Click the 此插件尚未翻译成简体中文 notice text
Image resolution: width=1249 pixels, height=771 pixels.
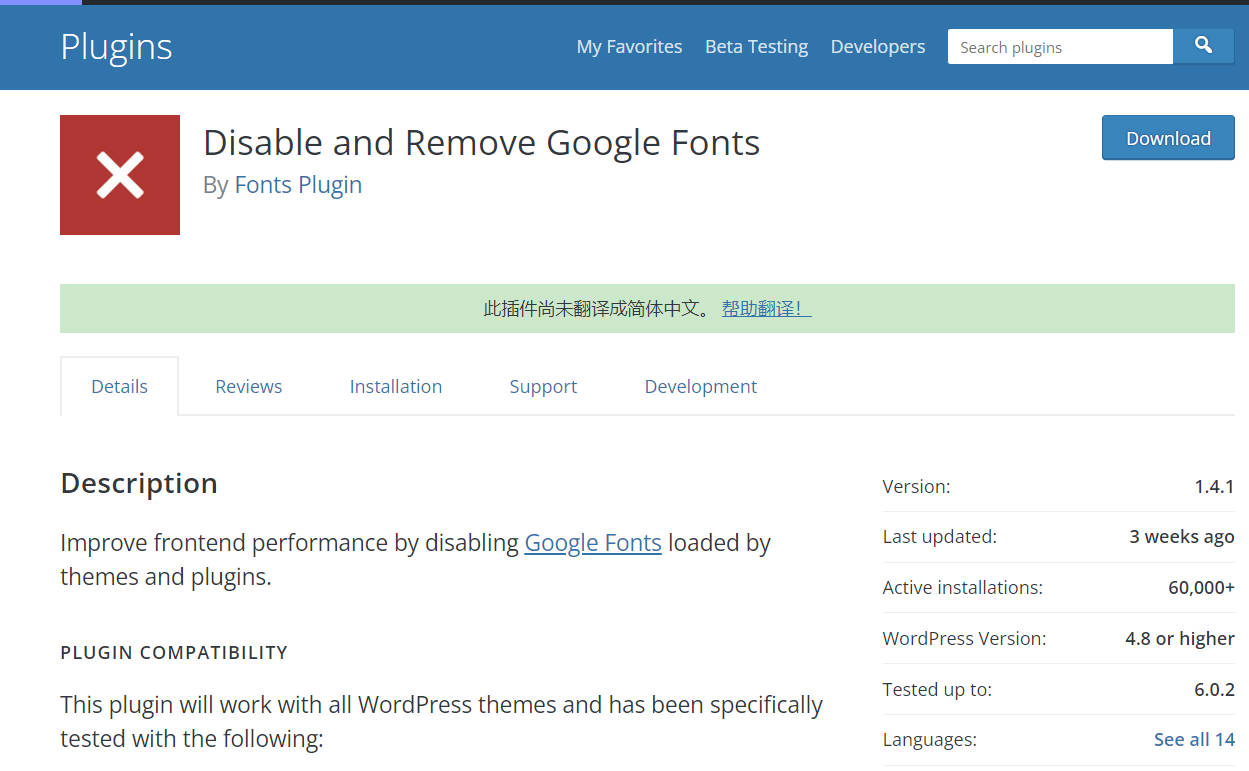[597, 309]
